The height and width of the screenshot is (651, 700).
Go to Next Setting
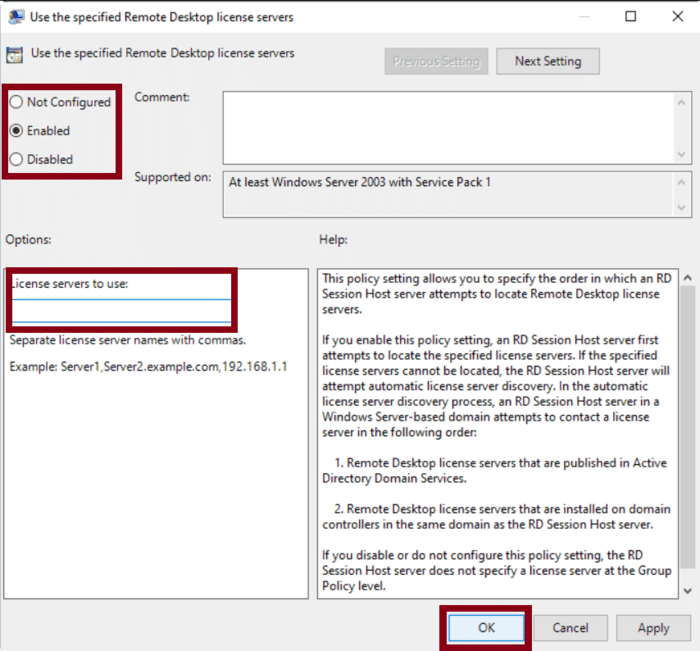point(547,61)
